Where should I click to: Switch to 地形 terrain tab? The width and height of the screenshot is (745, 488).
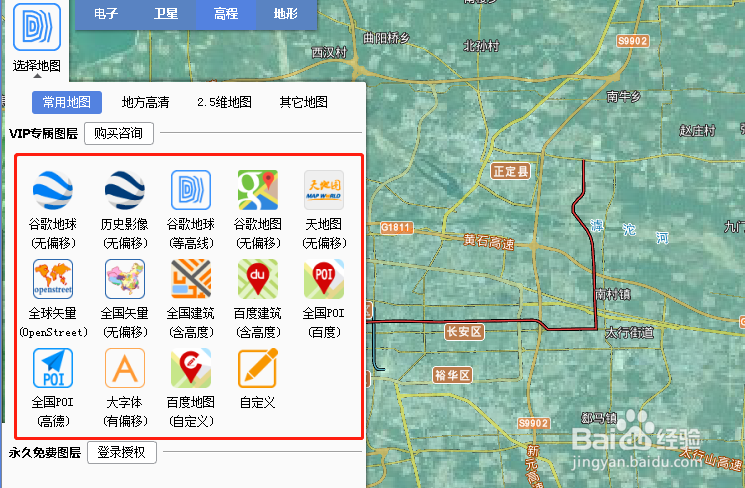286,14
